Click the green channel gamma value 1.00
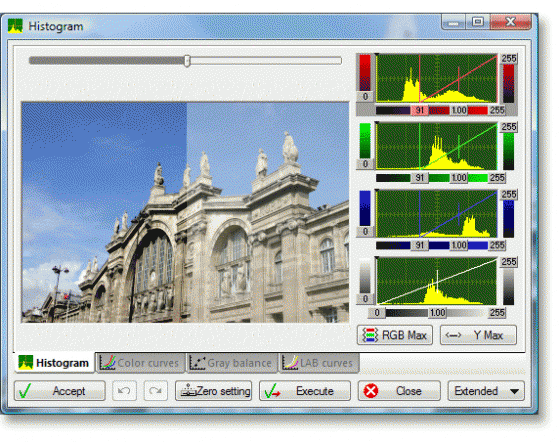The width and height of the screenshot is (560, 443). point(459,178)
